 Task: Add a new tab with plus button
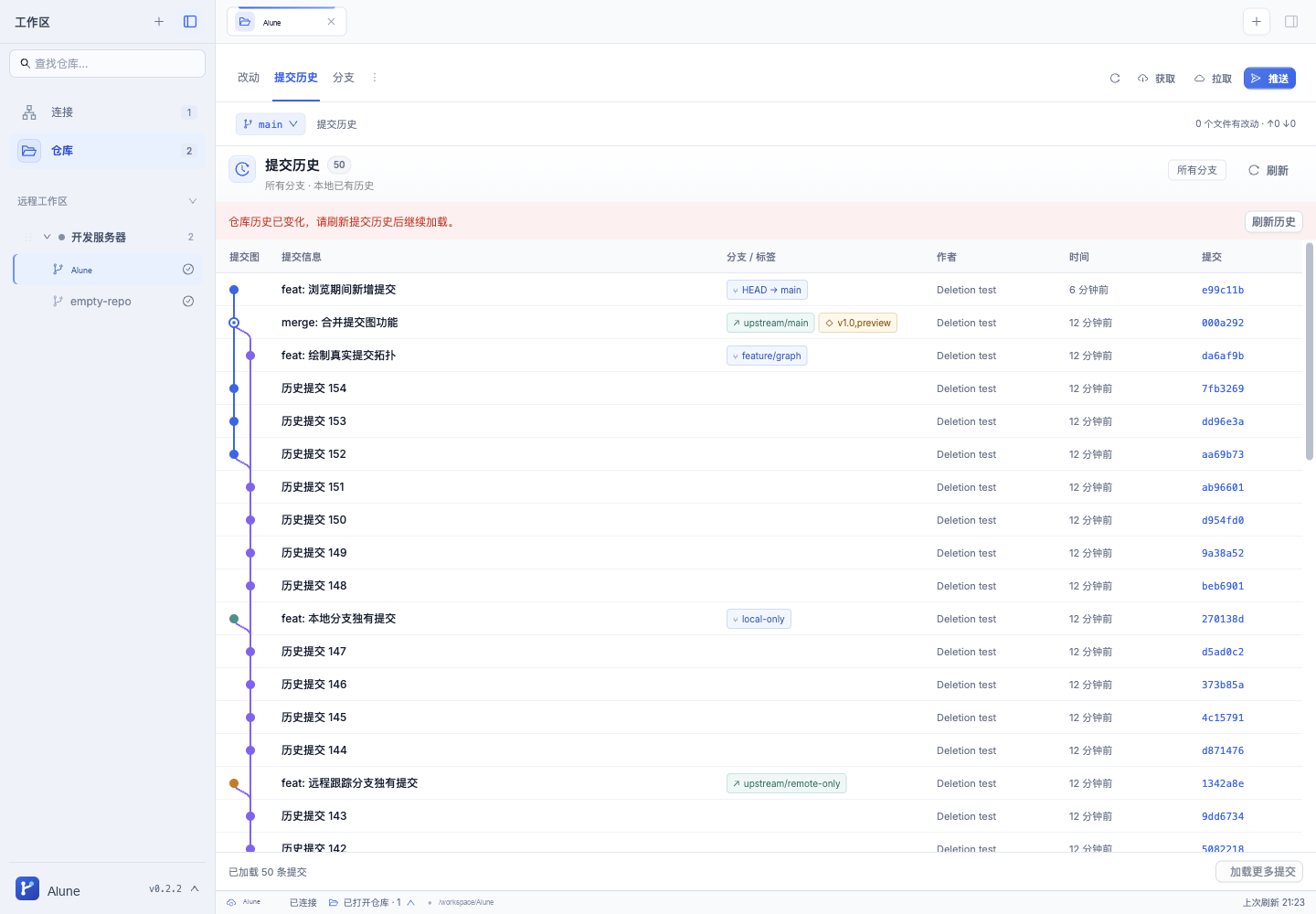click(x=1257, y=22)
